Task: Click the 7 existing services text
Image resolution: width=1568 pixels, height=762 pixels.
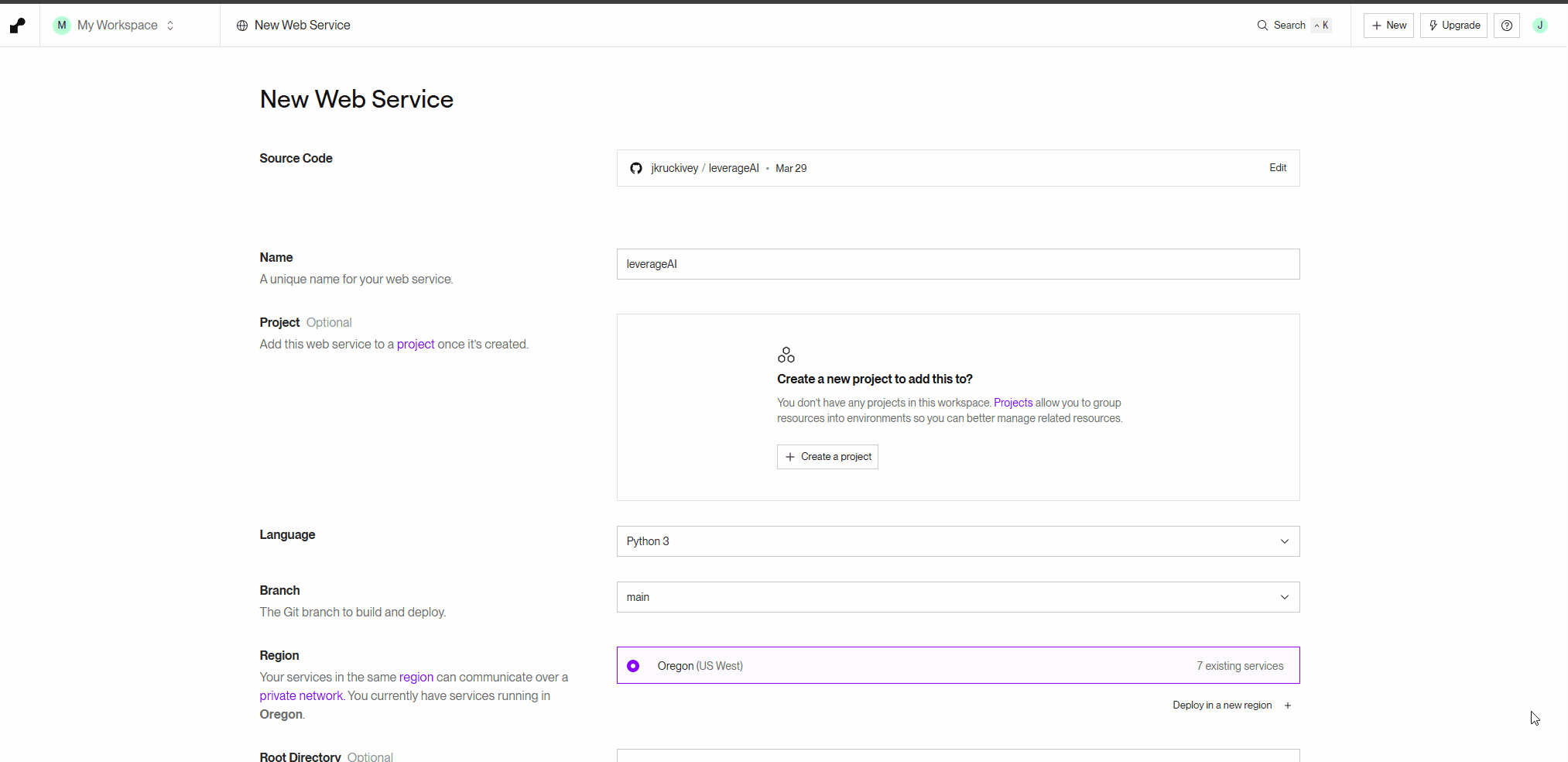Action: 1240,666
